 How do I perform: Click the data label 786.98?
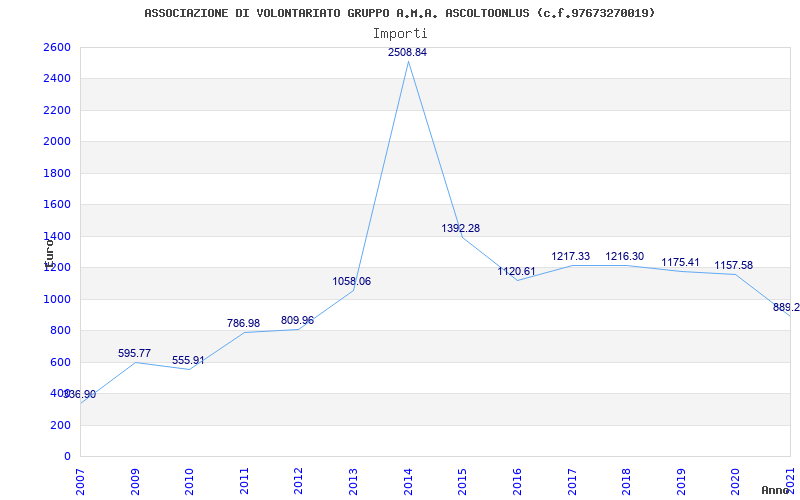243,323
